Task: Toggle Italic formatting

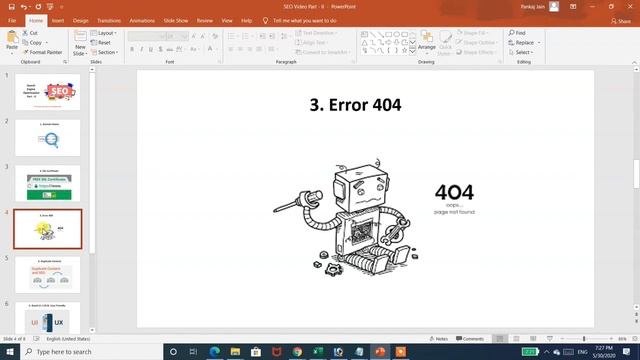Action: [x=141, y=49]
